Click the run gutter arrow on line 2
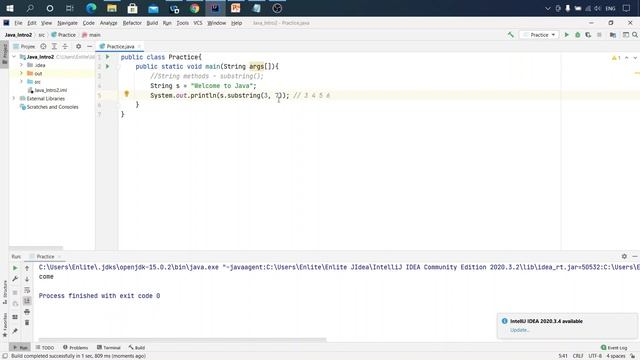Image resolution: width=640 pixels, height=360 pixels. pyautogui.click(x=107, y=66)
